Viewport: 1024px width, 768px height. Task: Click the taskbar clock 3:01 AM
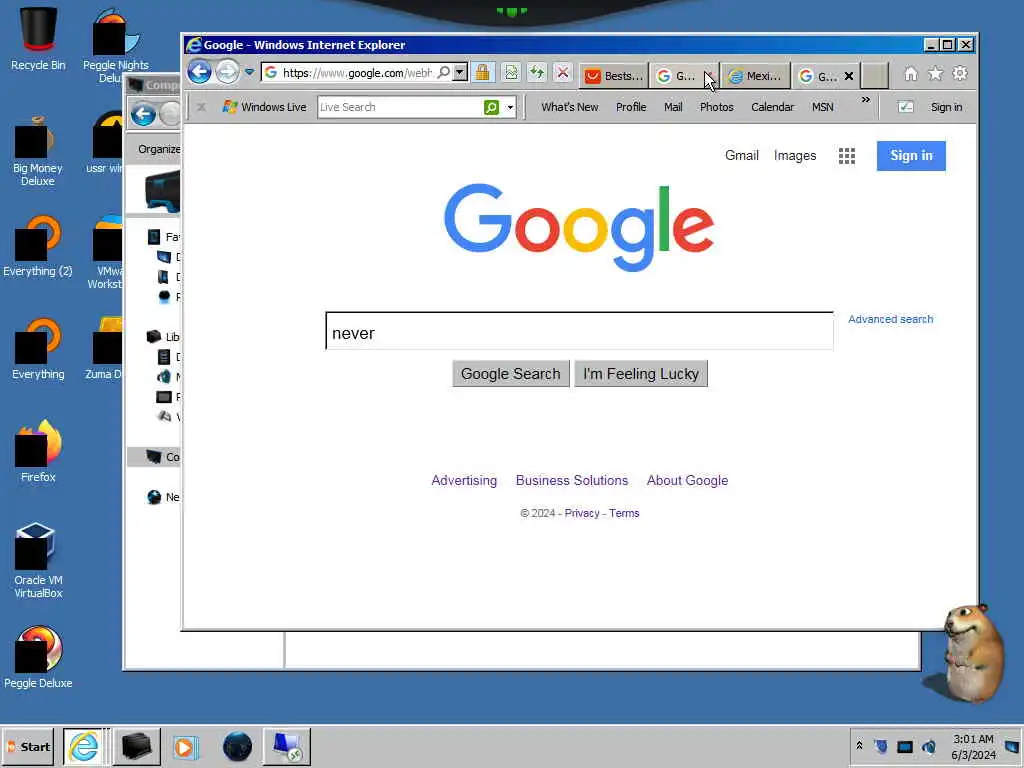click(973, 739)
